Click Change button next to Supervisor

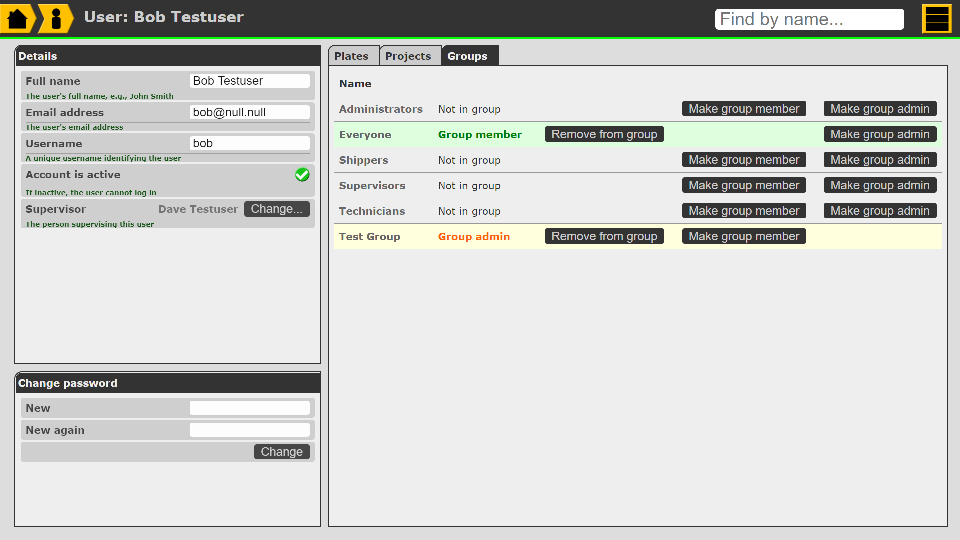coord(277,209)
